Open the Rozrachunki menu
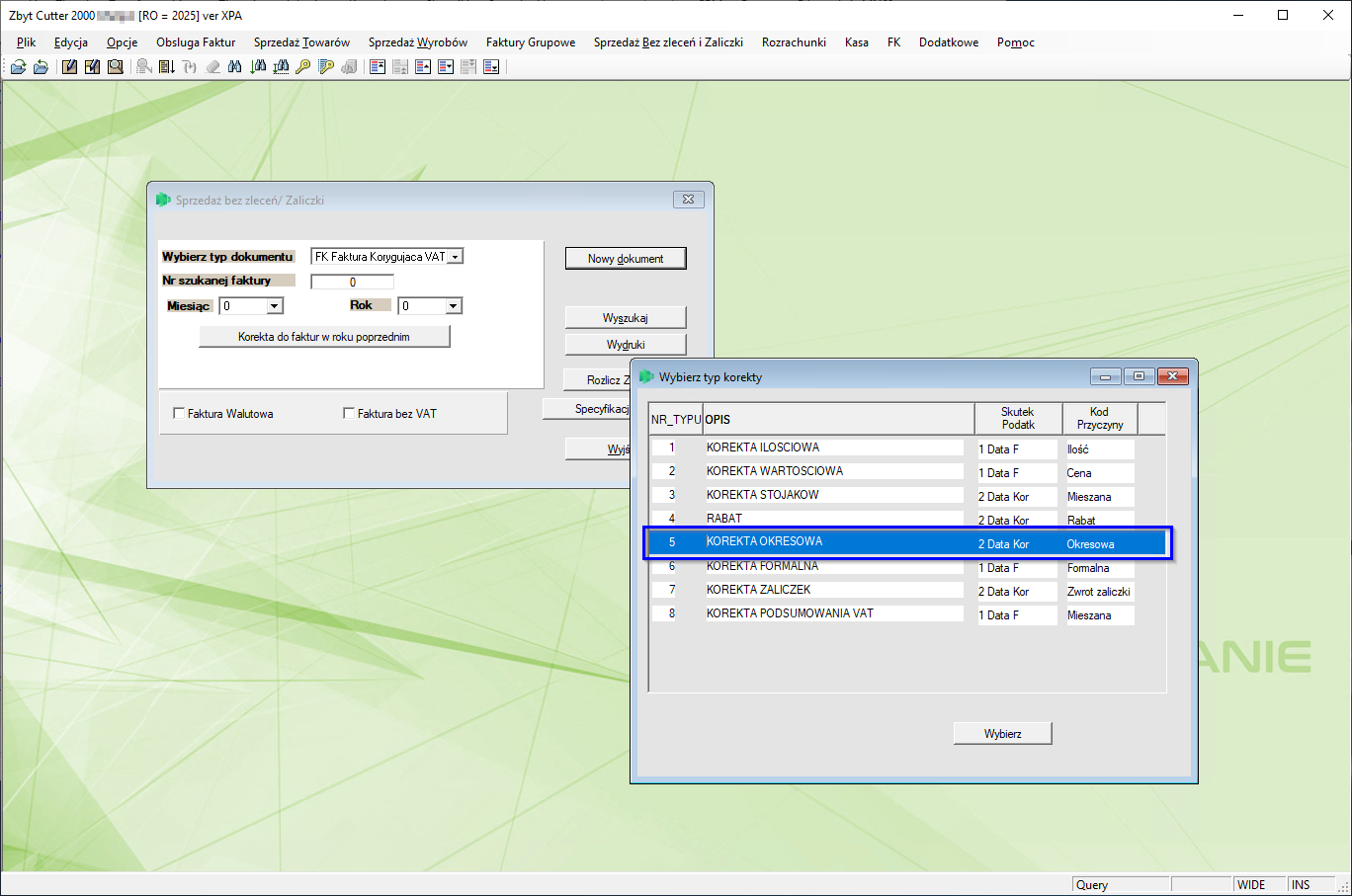1352x896 pixels. [x=794, y=42]
